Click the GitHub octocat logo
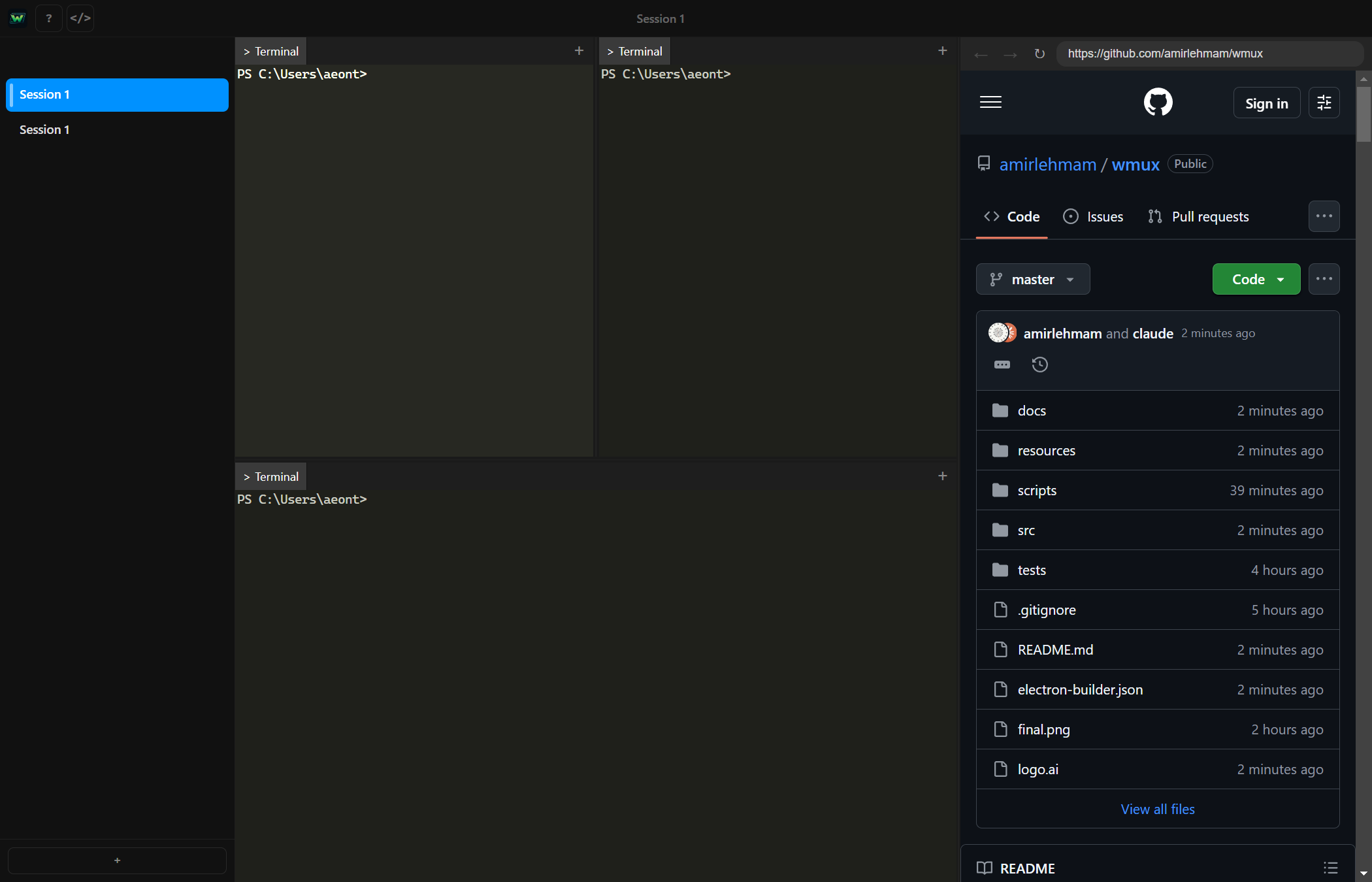Viewport: 1372px width, 882px height. (1158, 103)
